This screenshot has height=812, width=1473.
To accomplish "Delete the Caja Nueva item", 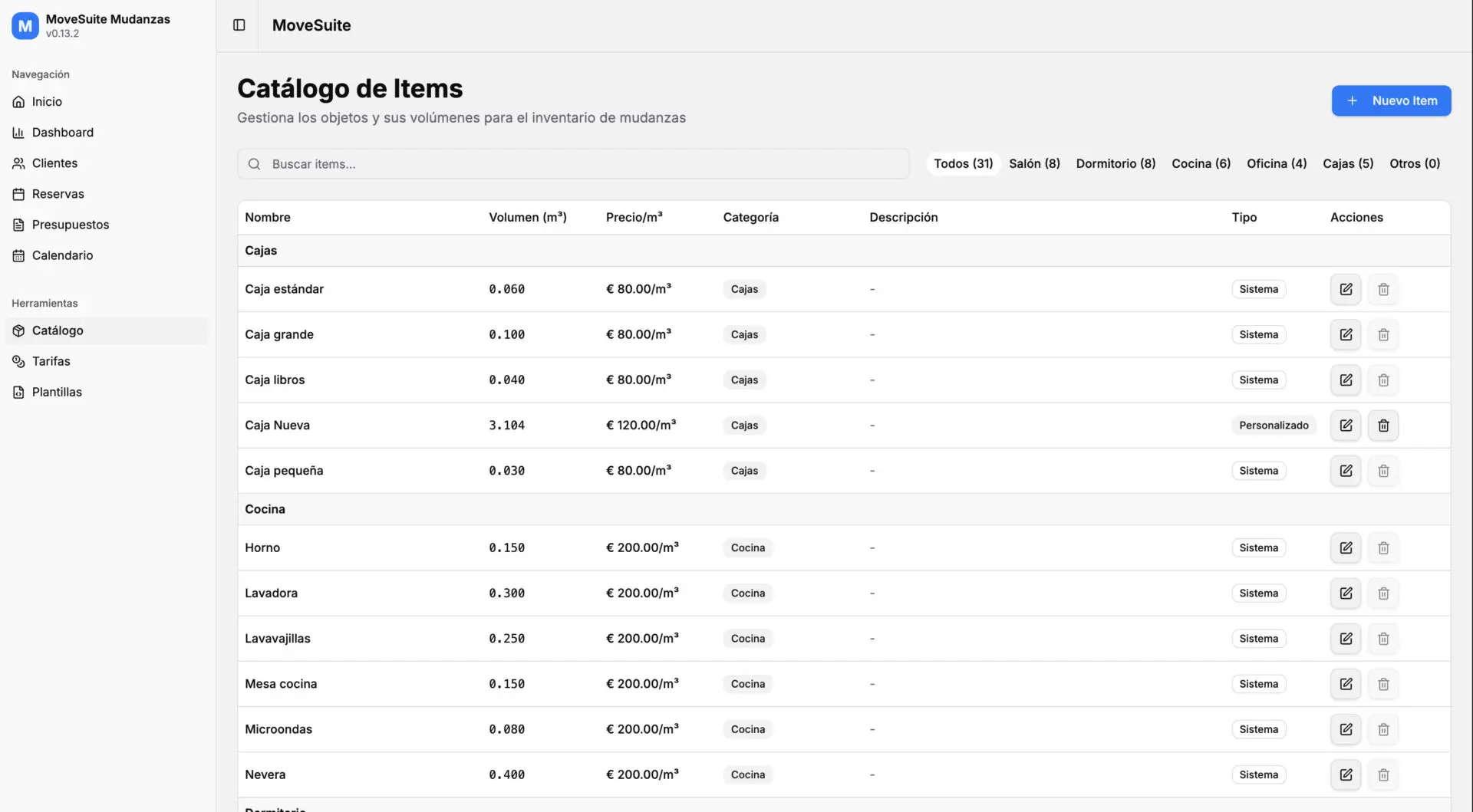I will tap(1383, 426).
